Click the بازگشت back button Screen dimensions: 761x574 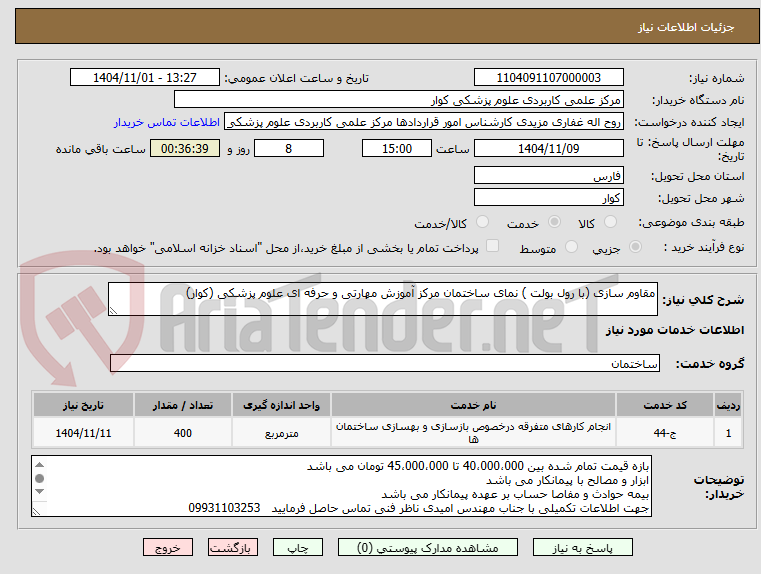click(232, 547)
